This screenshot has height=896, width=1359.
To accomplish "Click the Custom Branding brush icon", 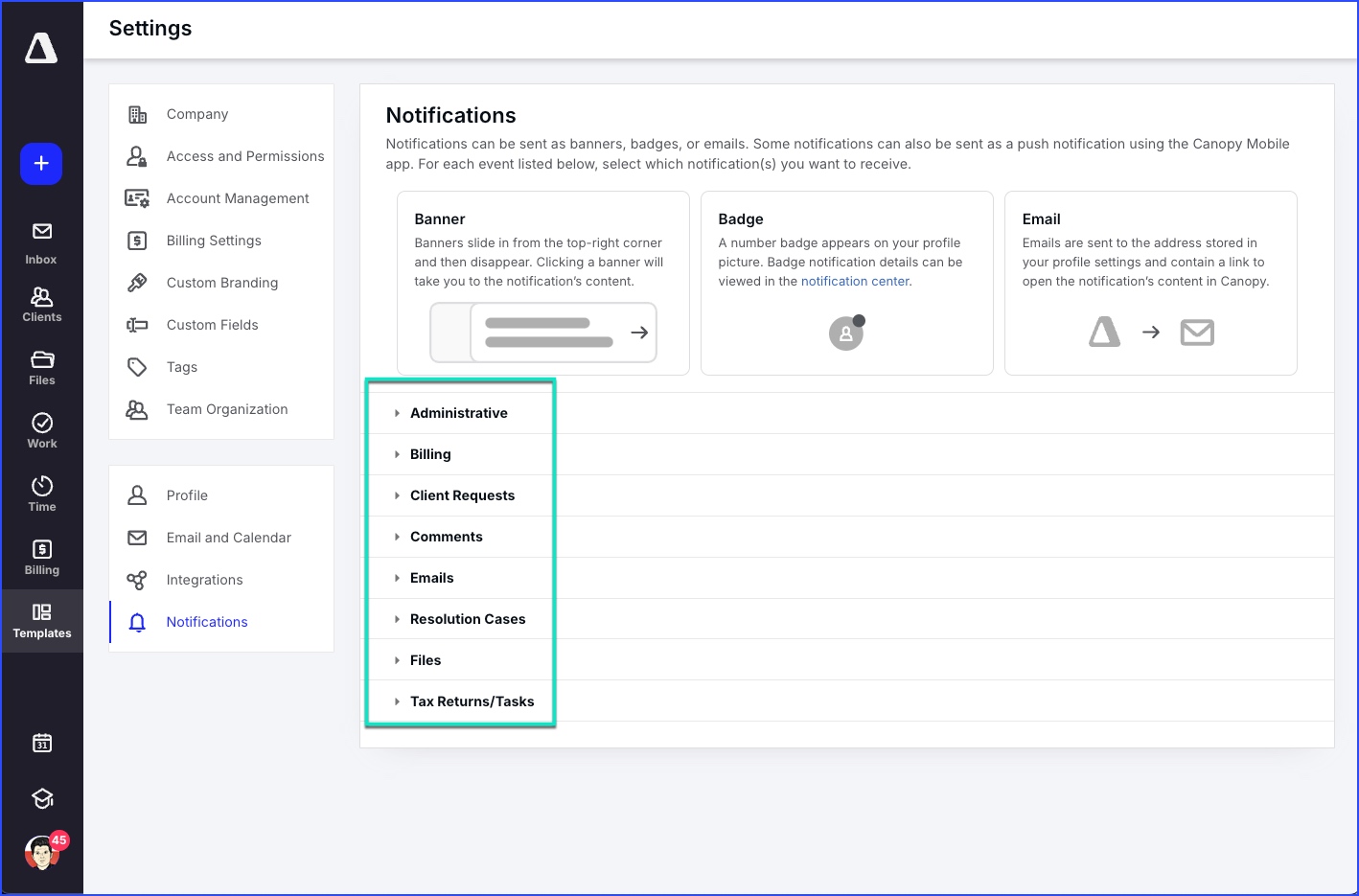I will click(137, 283).
